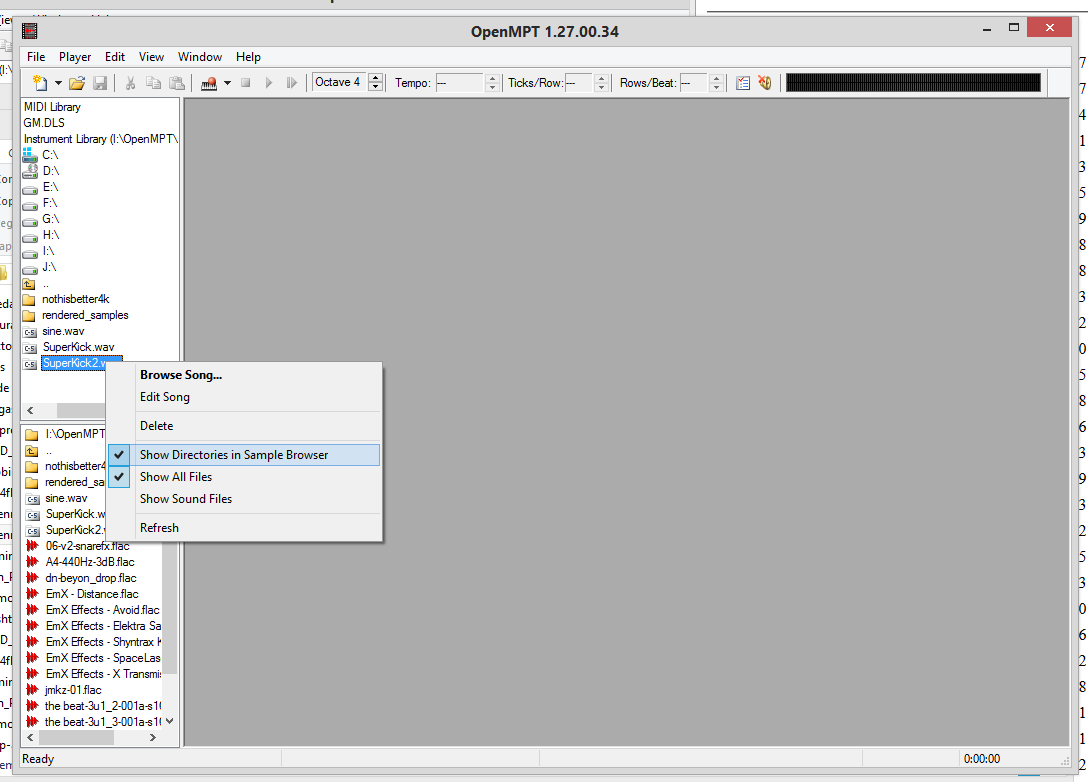
Task: Select EmX - Distance.flac sample
Action: (92, 594)
